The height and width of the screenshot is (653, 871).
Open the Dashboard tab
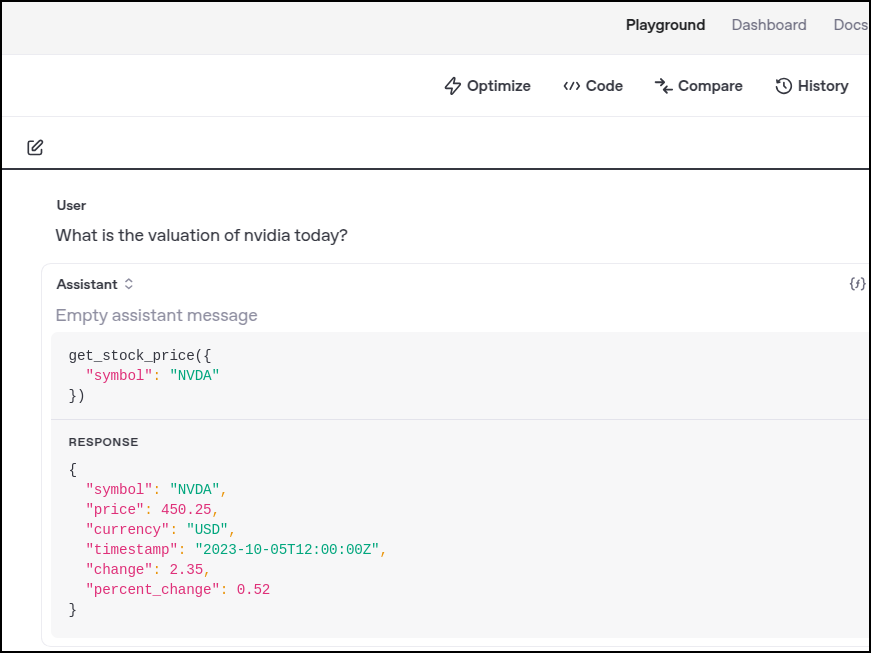768,25
